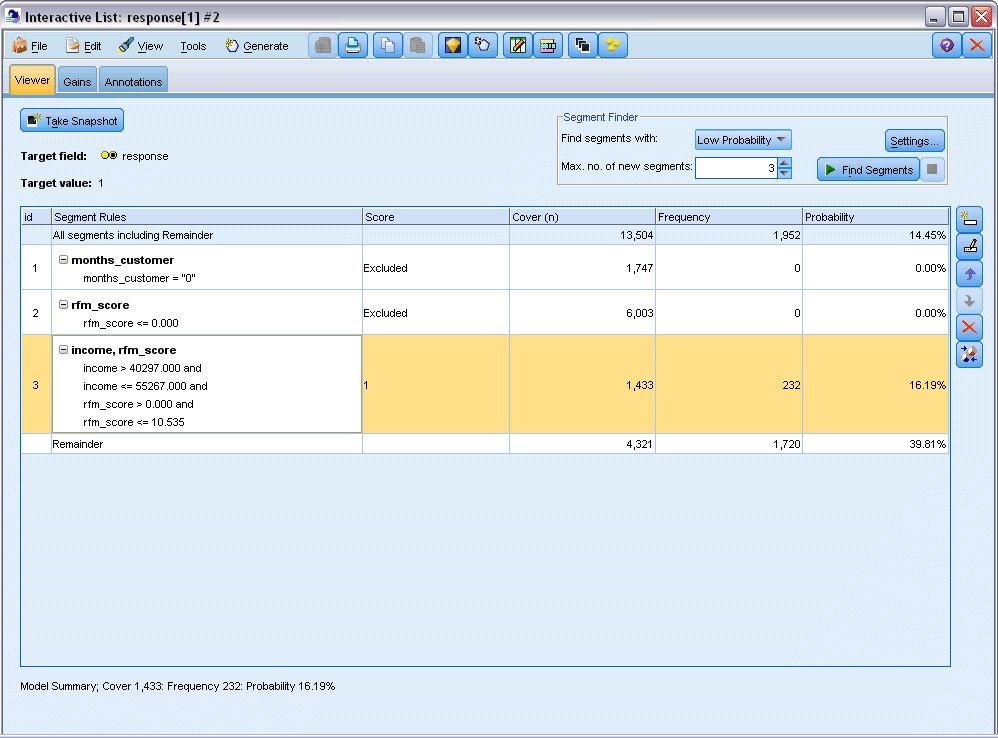Click the Find Segments button
Viewport: 998px width, 738px height.
pyautogui.click(x=868, y=170)
